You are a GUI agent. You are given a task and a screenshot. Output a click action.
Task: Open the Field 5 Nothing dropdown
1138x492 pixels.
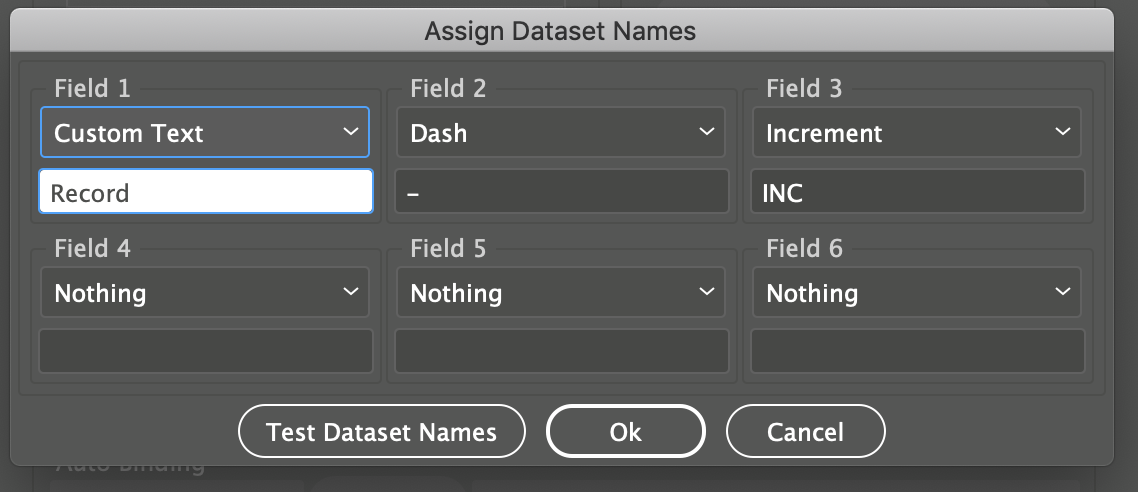coord(561,293)
